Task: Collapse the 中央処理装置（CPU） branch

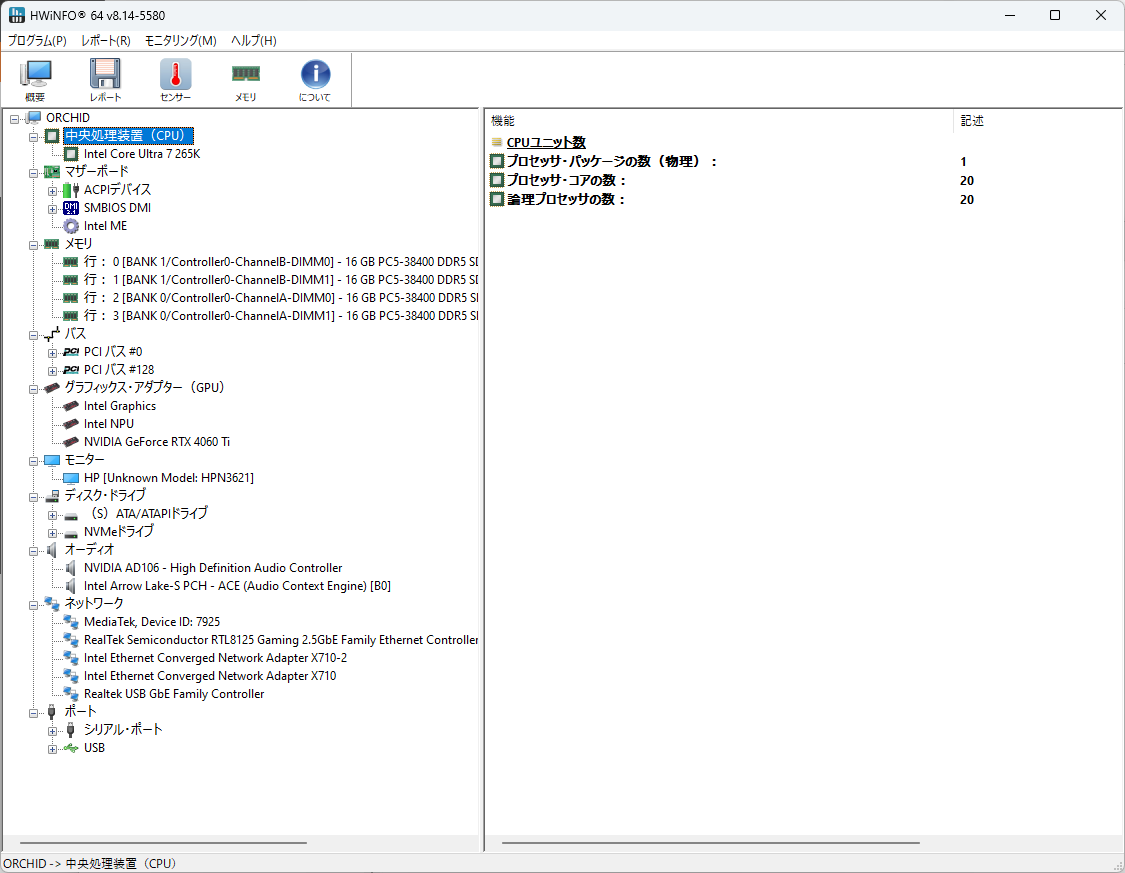Action: coord(33,137)
